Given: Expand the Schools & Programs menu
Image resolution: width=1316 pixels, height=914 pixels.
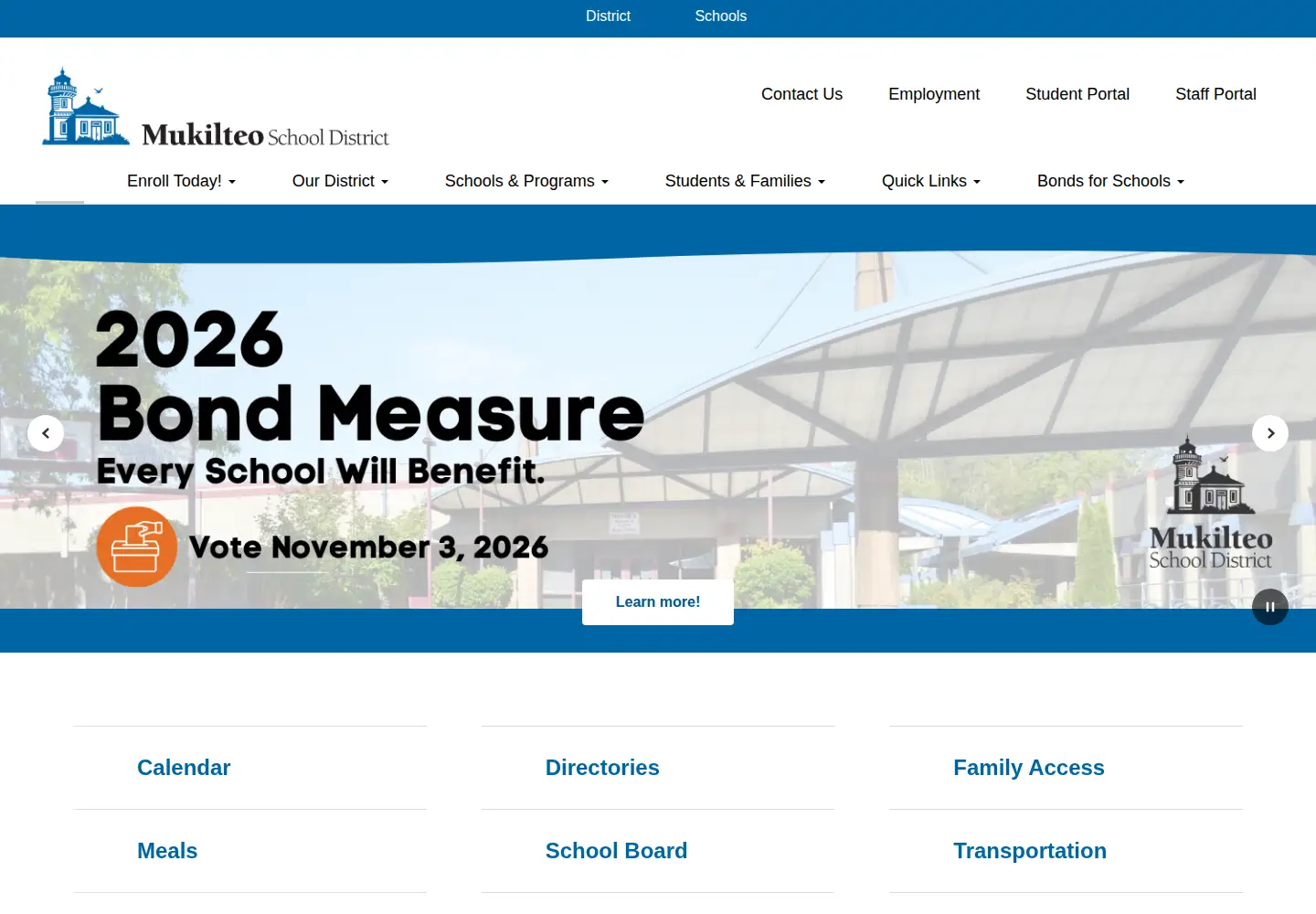Looking at the screenshot, I should [526, 181].
